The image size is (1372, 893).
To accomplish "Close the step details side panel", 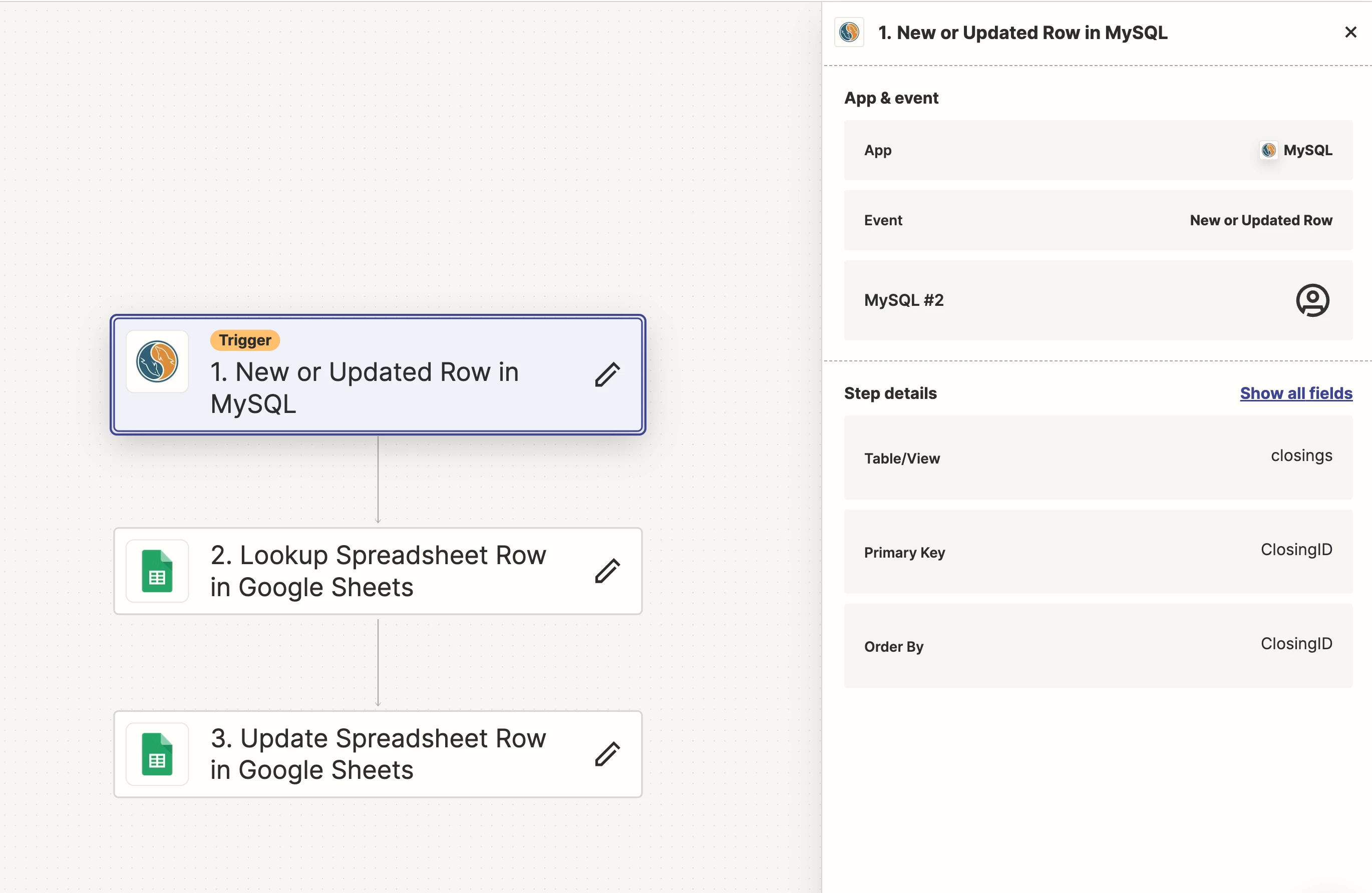I will (1350, 32).
